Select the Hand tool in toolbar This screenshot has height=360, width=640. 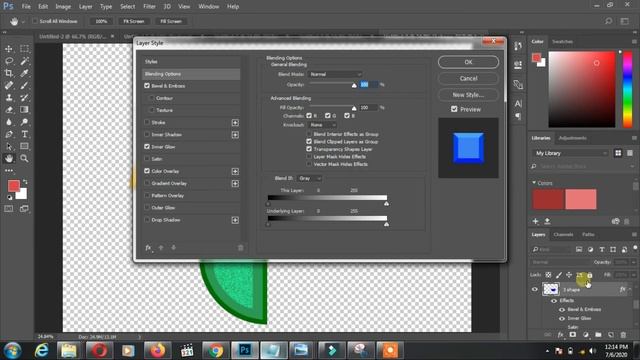(x=9, y=158)
